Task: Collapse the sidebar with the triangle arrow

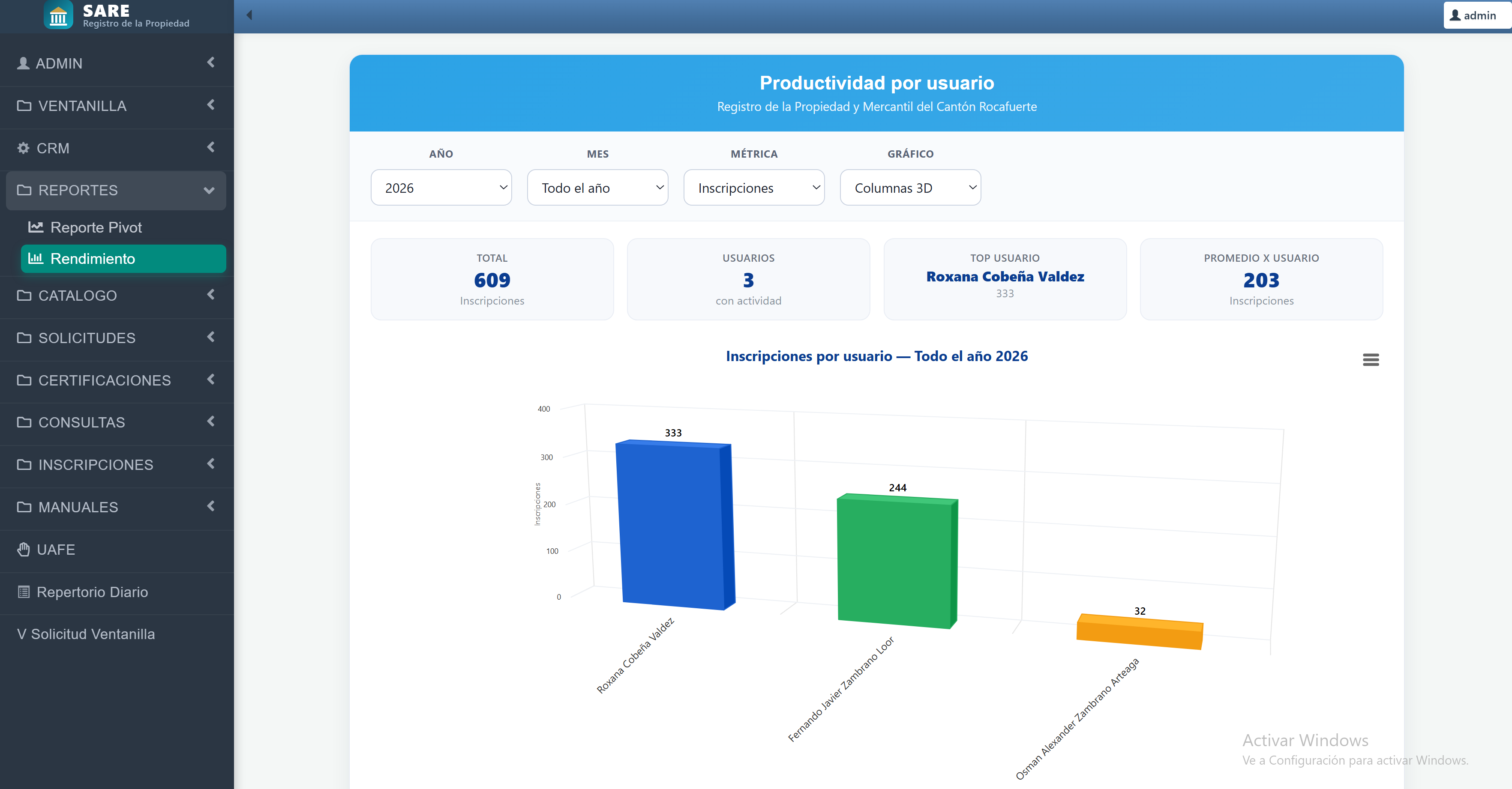Action: tap(249, 15)
